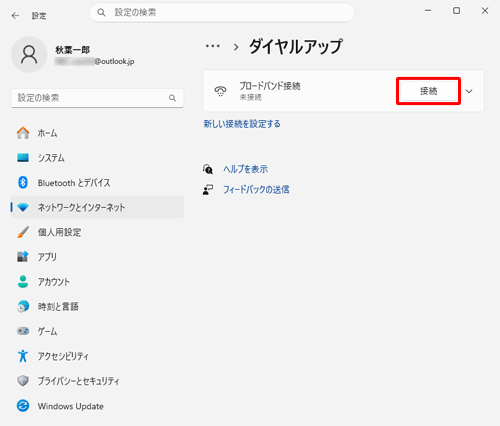500x426 pixels.
Task: Click the 接続 button
Action: tap(428, 91)
